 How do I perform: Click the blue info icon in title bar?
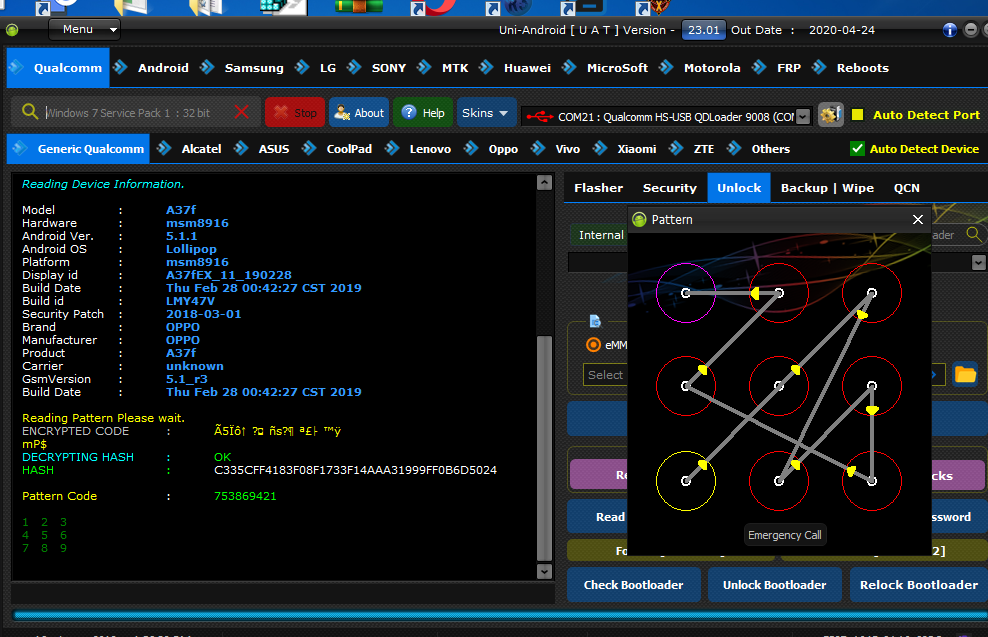click(950, 30)
